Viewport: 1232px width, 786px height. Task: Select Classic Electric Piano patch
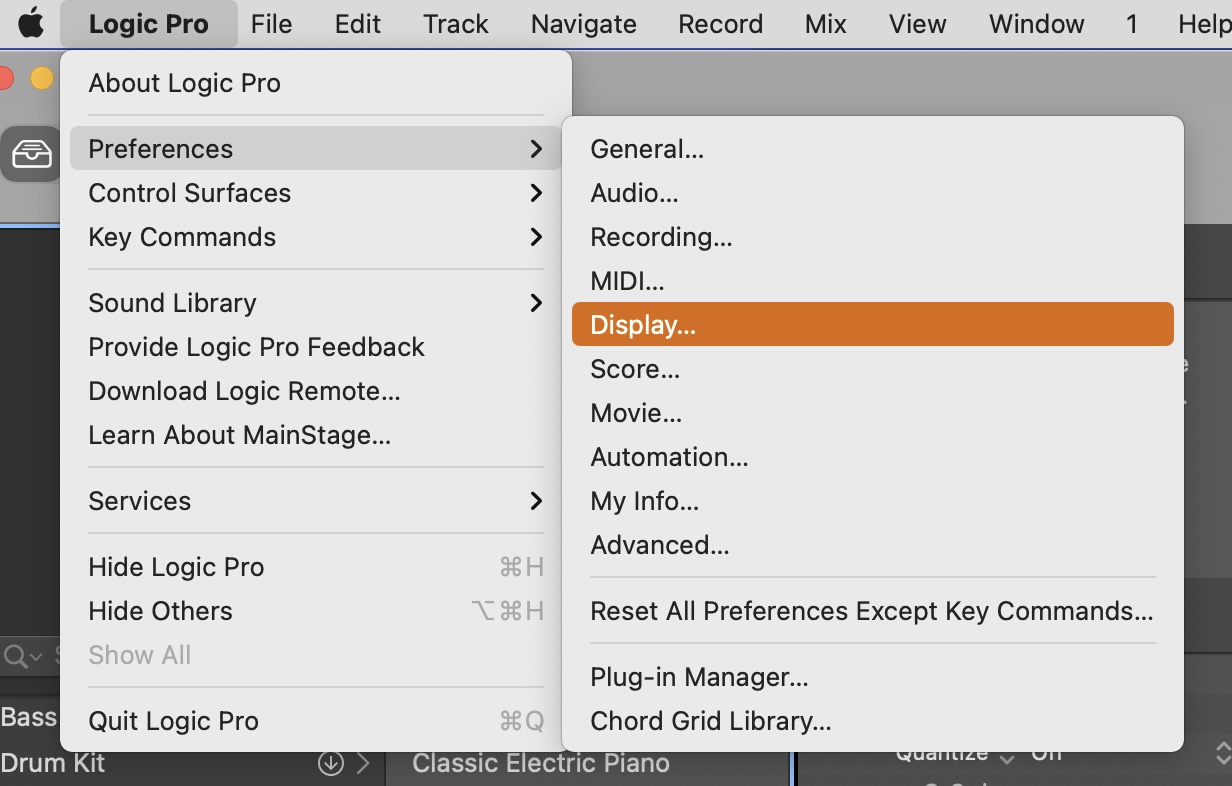tap(541, 763)
